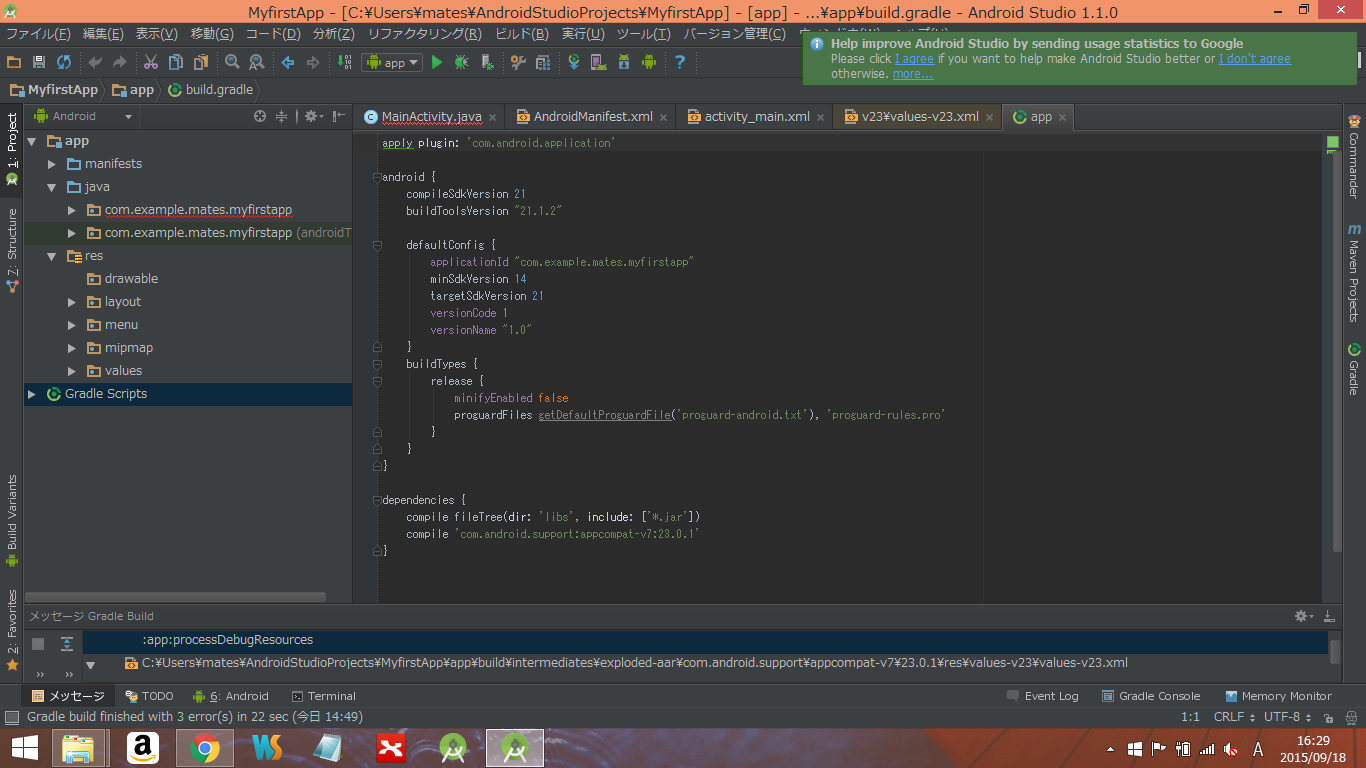This screenshot has height=768, width=1366.
Task: Click the Replace magnifier icon
Action: coord(256,62)
